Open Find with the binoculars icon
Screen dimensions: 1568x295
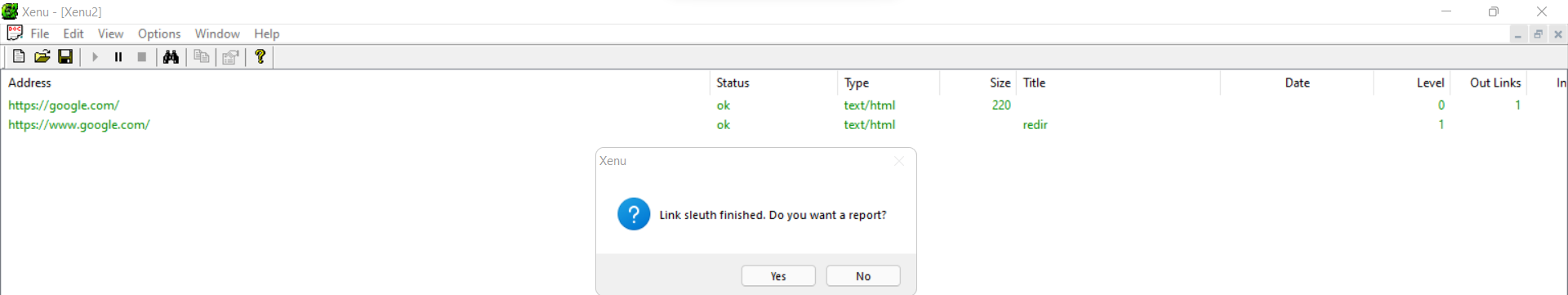(171, 56)
